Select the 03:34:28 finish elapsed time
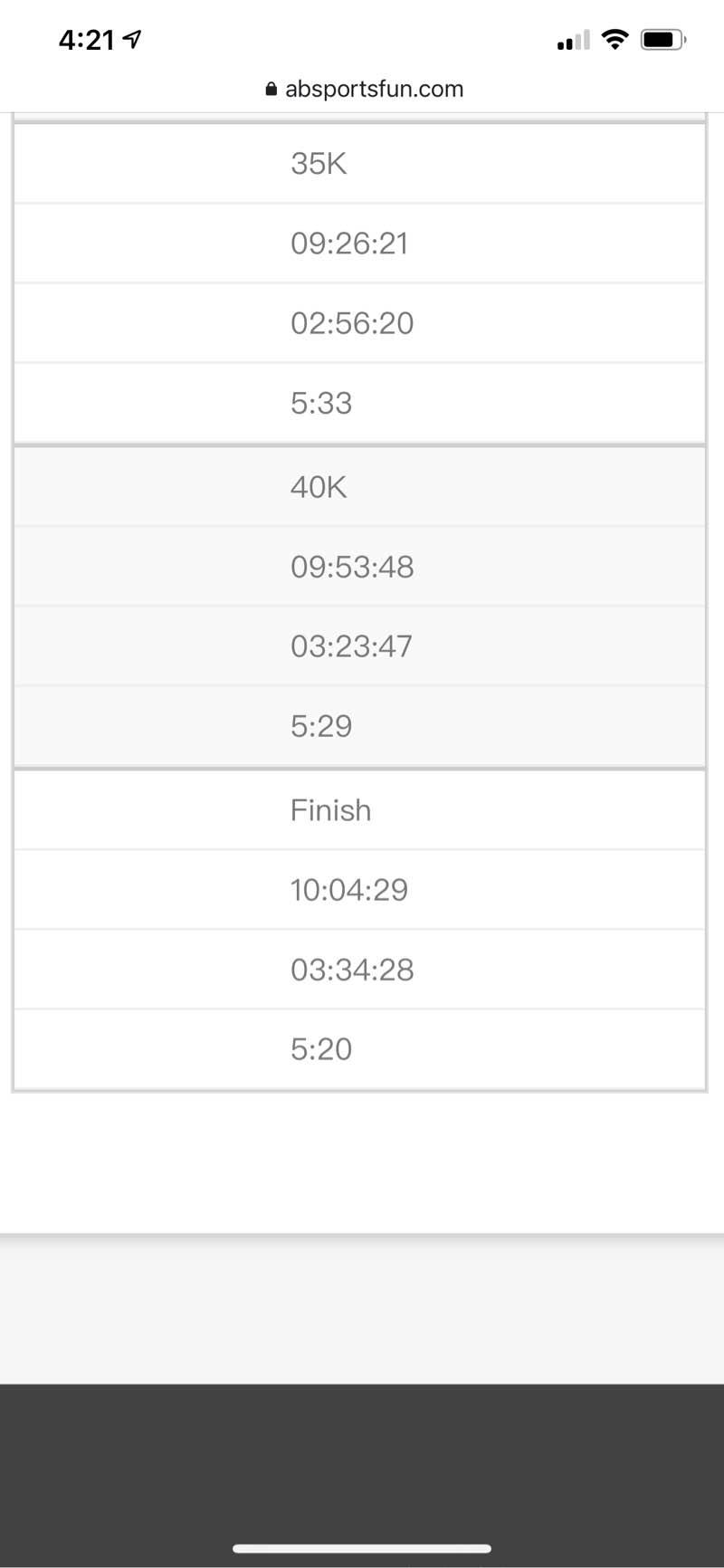 tap(352, 970)
